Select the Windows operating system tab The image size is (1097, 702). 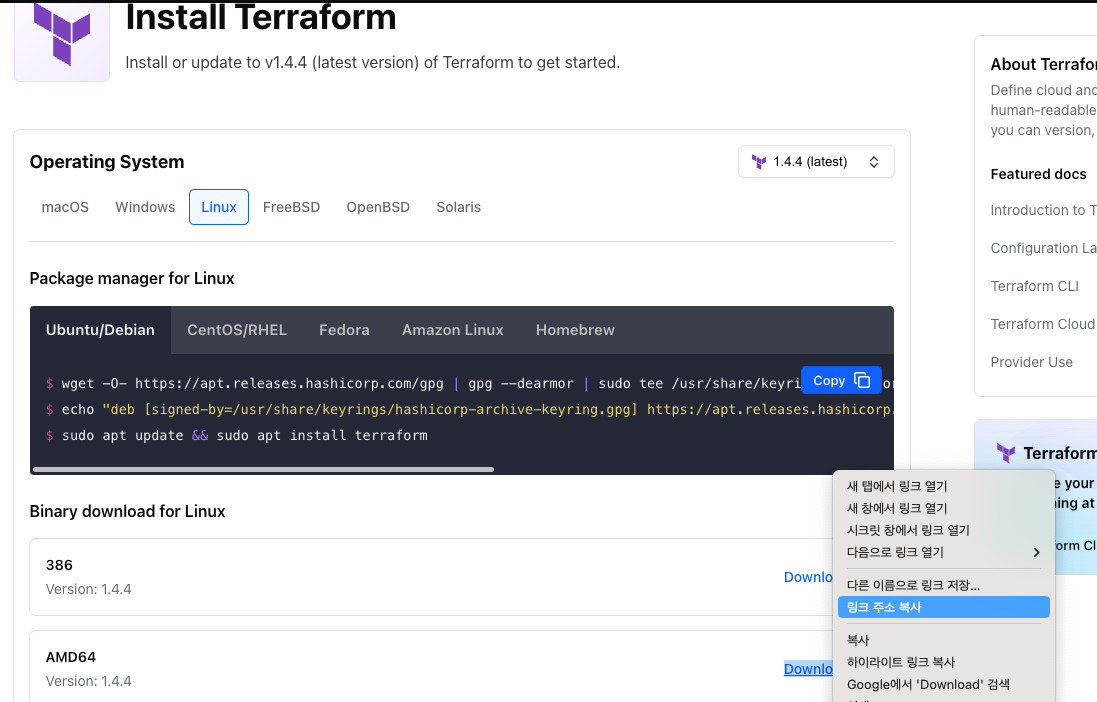(x=145, y=207)
